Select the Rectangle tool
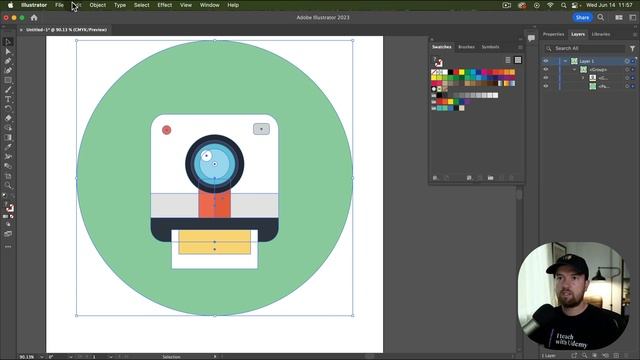The height and width of the screenshot is (360, 640). tap(8, 80)
